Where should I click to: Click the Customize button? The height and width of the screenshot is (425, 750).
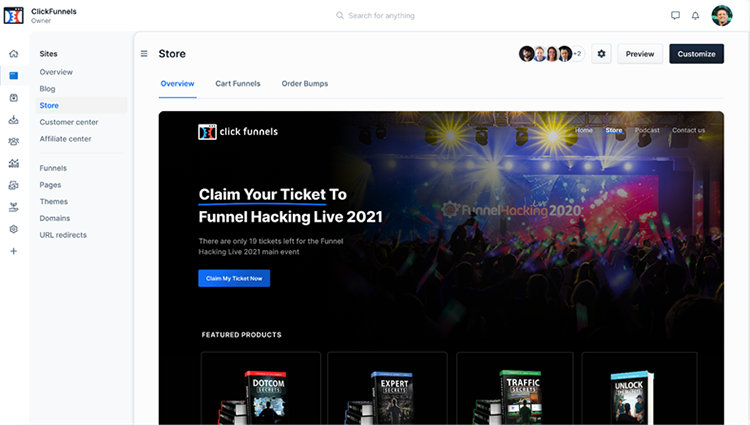[696, 54]
